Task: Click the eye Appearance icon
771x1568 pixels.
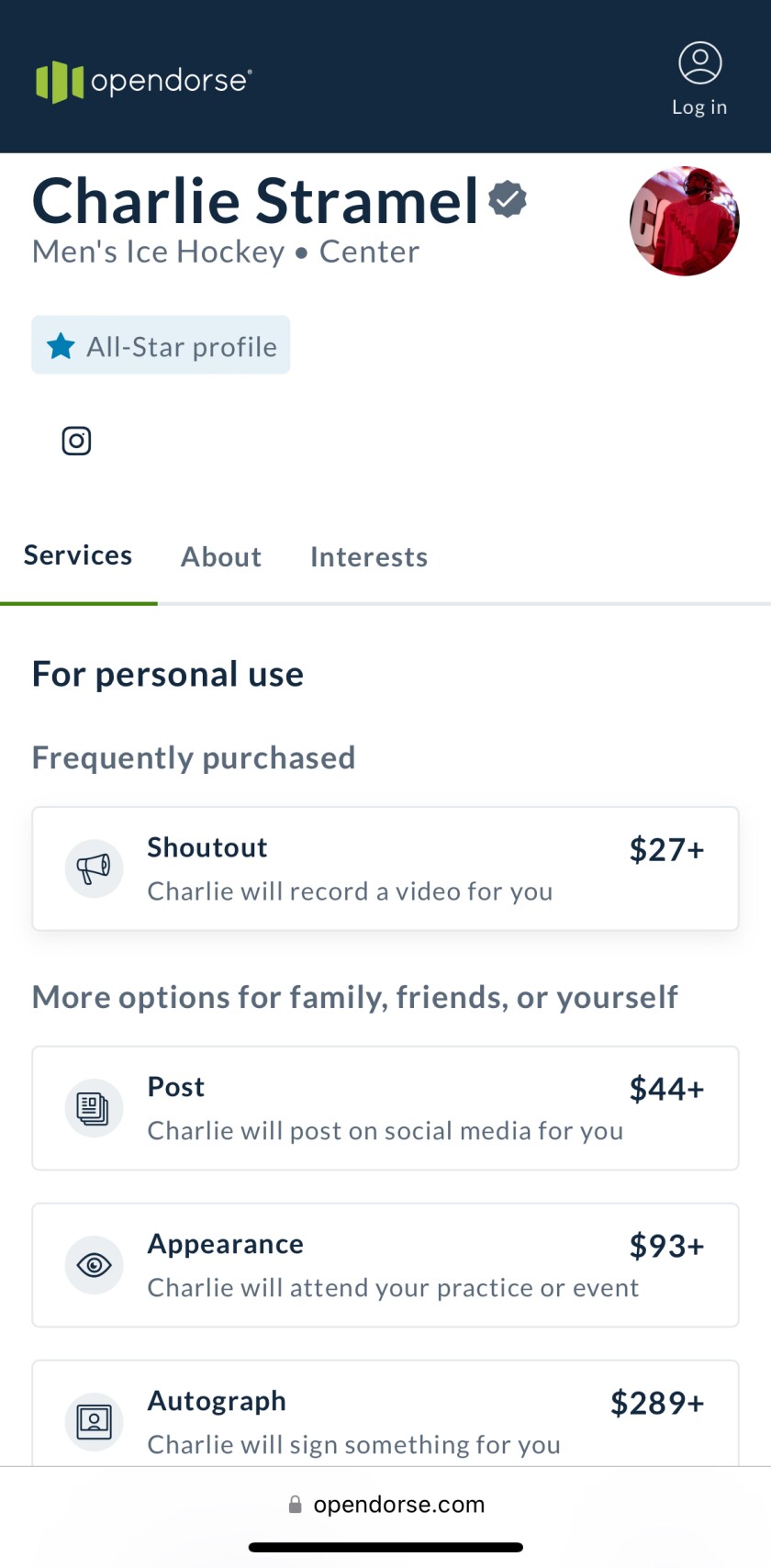Action: [x=94, y=1265]
